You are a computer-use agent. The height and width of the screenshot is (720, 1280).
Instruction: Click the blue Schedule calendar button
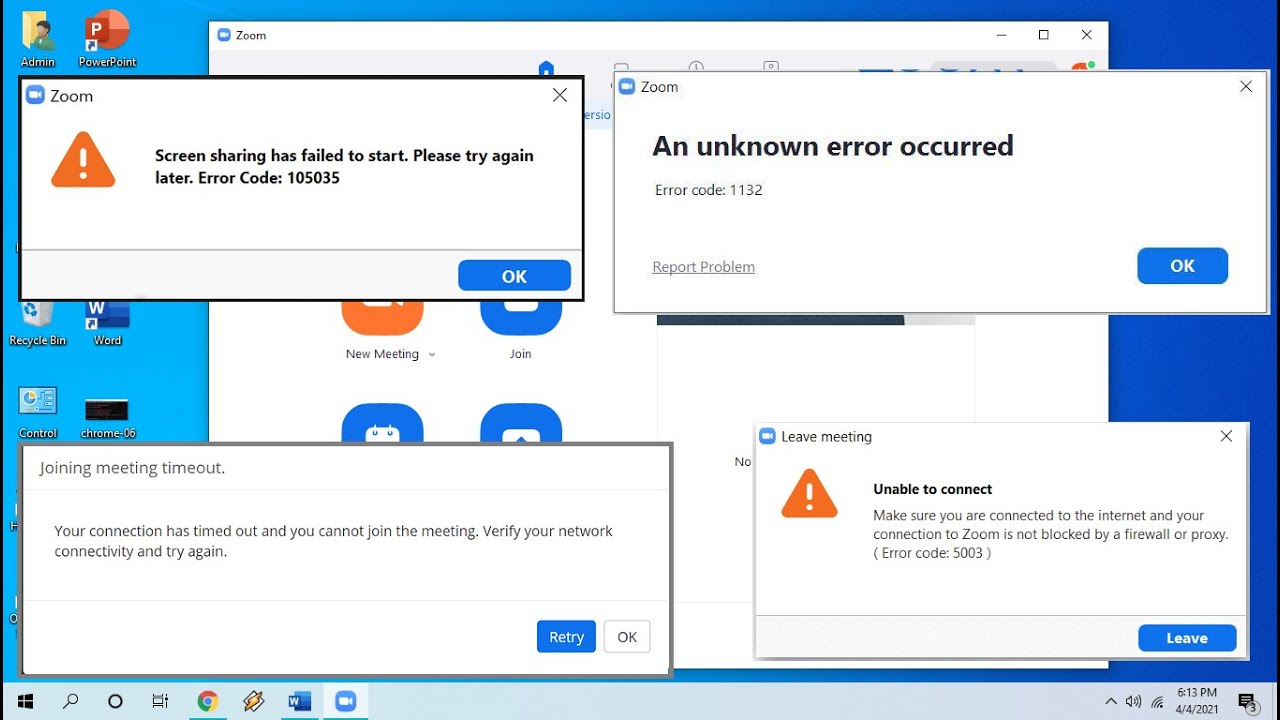click(382, 423)
